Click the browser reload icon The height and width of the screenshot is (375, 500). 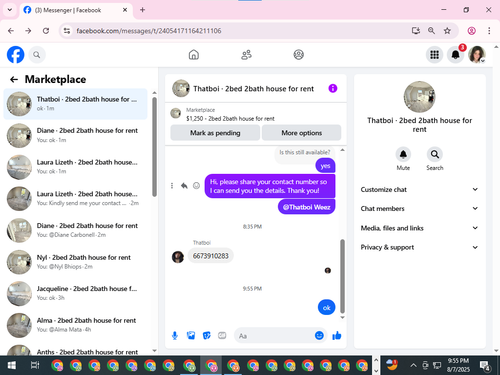click(x=46, y=31)
